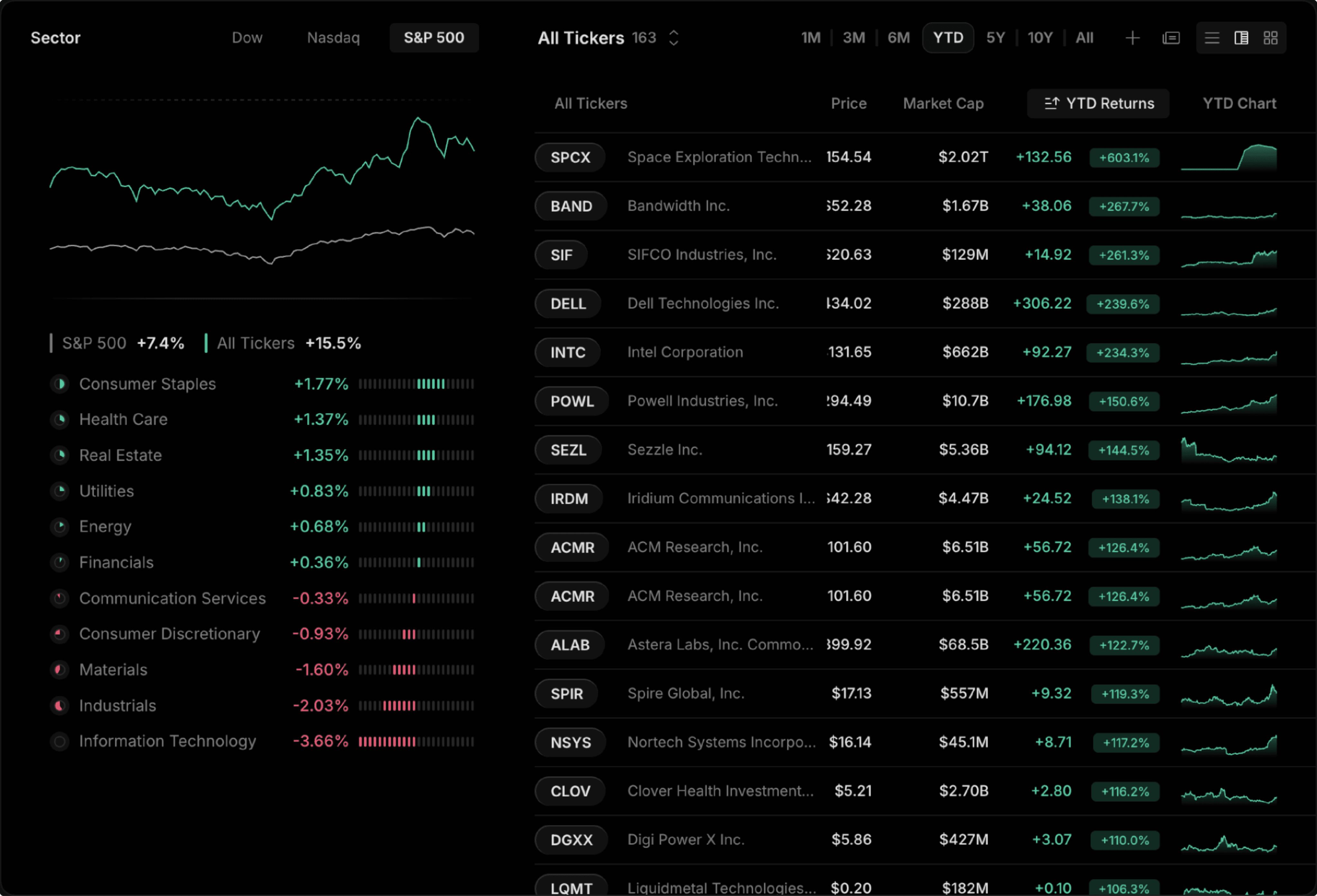The image size is (1317, 896).
Task: Click the Communication Services pie icon
Action: 59,598
